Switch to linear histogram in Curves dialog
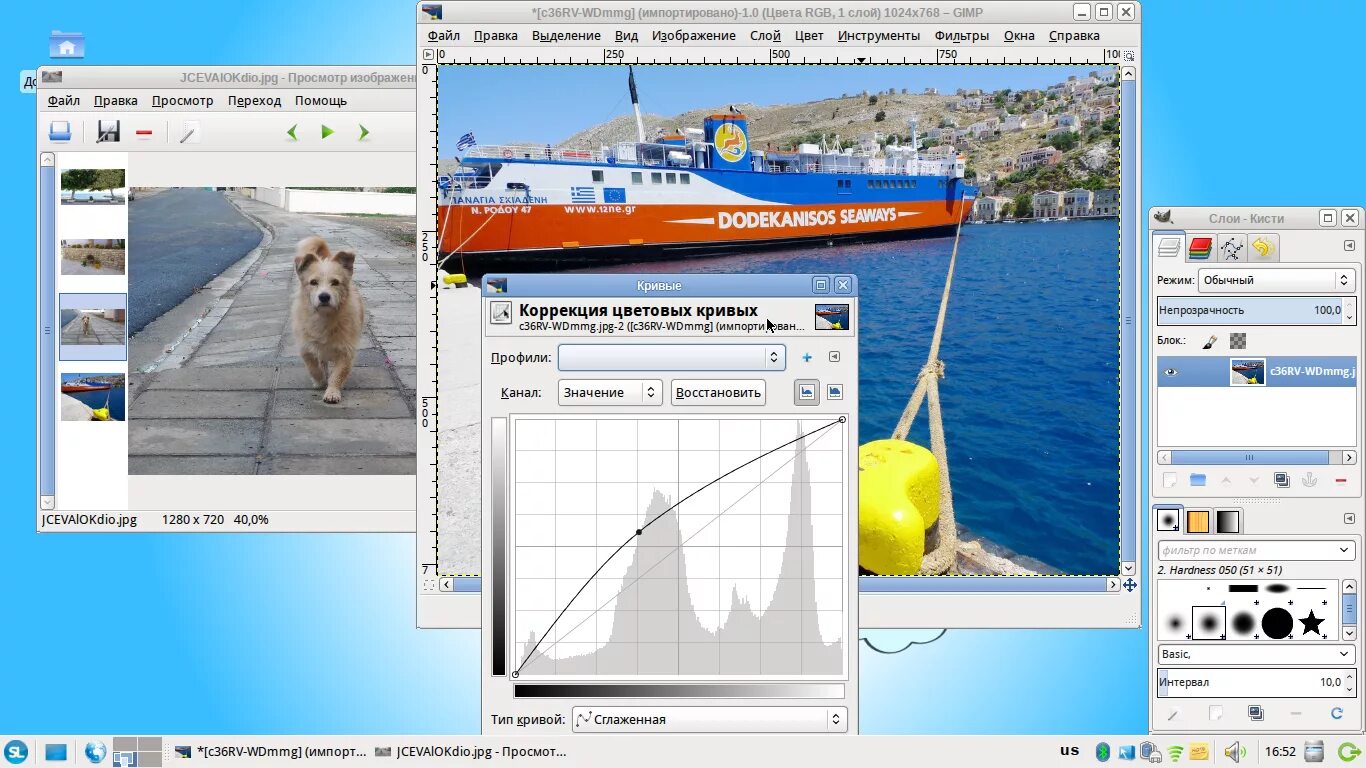The height and width of the screenshot is (768, 1366). click(x=806, y=392)
